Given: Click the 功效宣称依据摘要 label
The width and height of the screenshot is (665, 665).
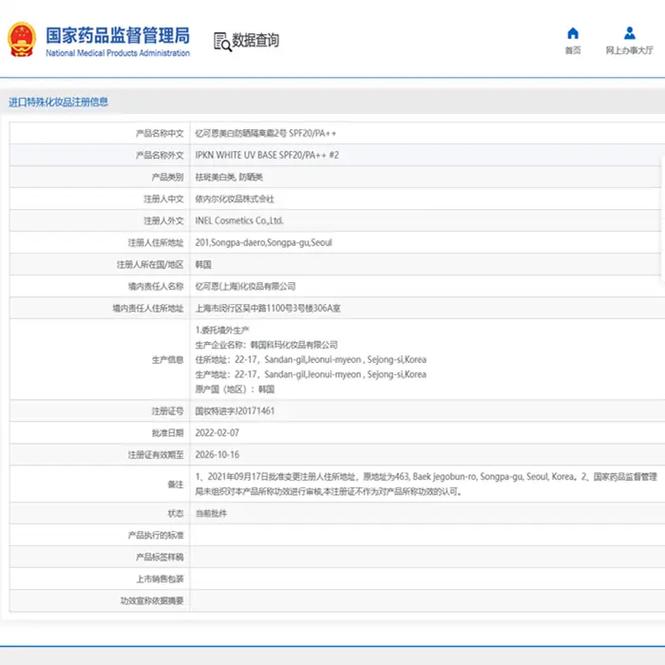Looking at the screenshot, I should tap(152, 601).
